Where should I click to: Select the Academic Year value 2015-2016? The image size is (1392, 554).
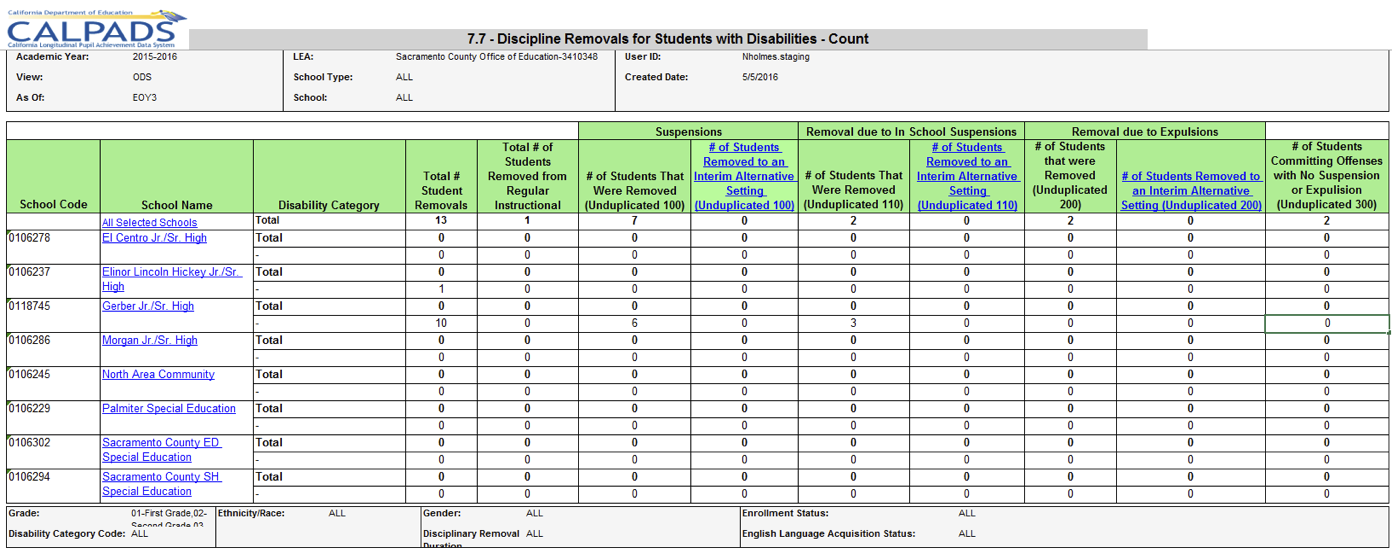click(155, 57)
